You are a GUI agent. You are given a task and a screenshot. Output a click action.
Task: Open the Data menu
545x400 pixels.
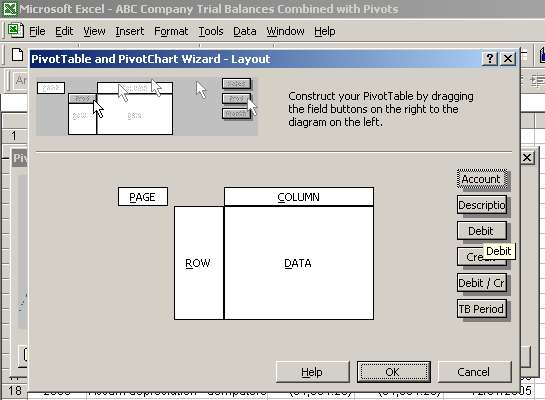[x=245, y=31]
